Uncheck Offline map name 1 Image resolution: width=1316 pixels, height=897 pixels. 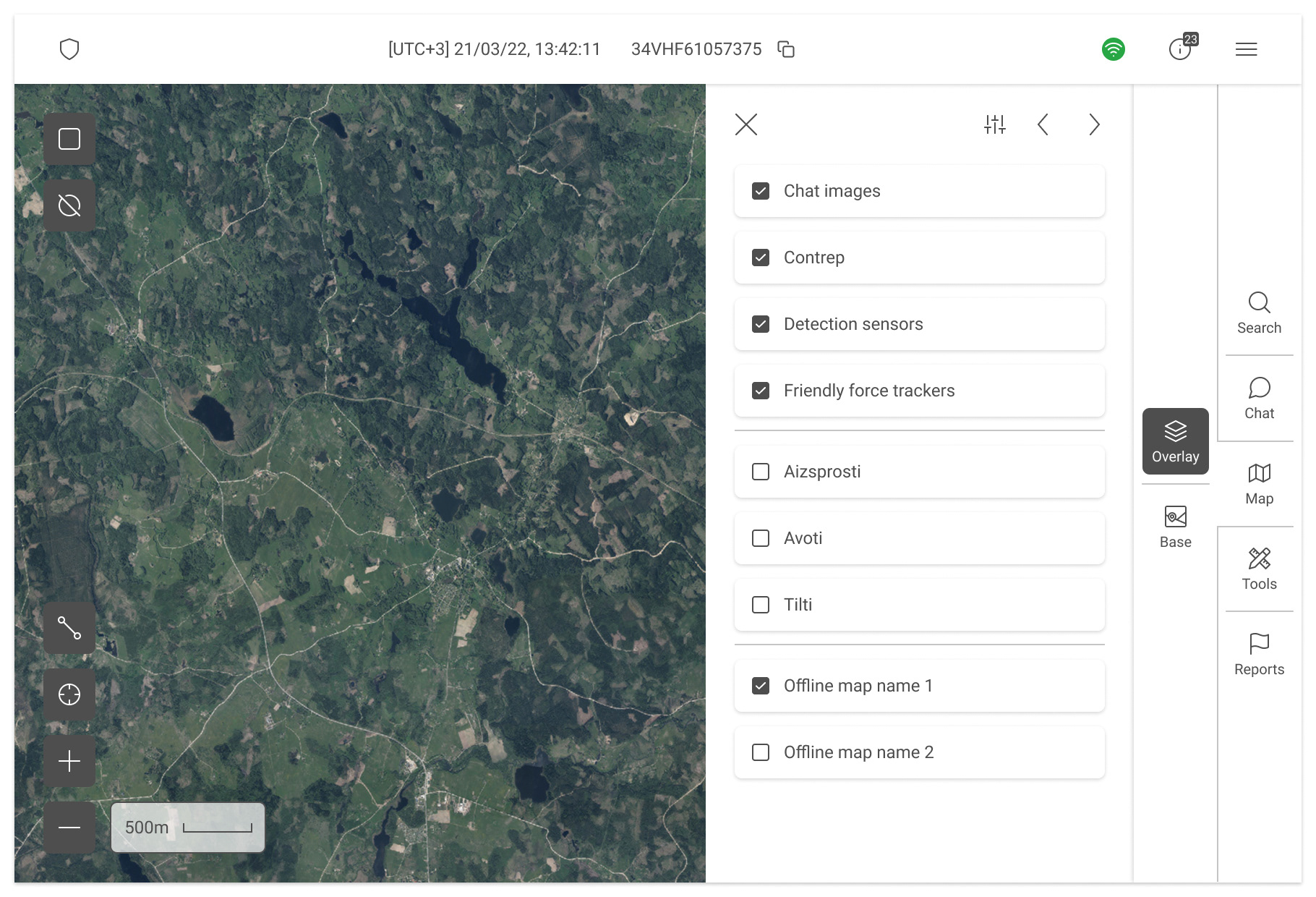pyautogui.click(x=761, y=686)
